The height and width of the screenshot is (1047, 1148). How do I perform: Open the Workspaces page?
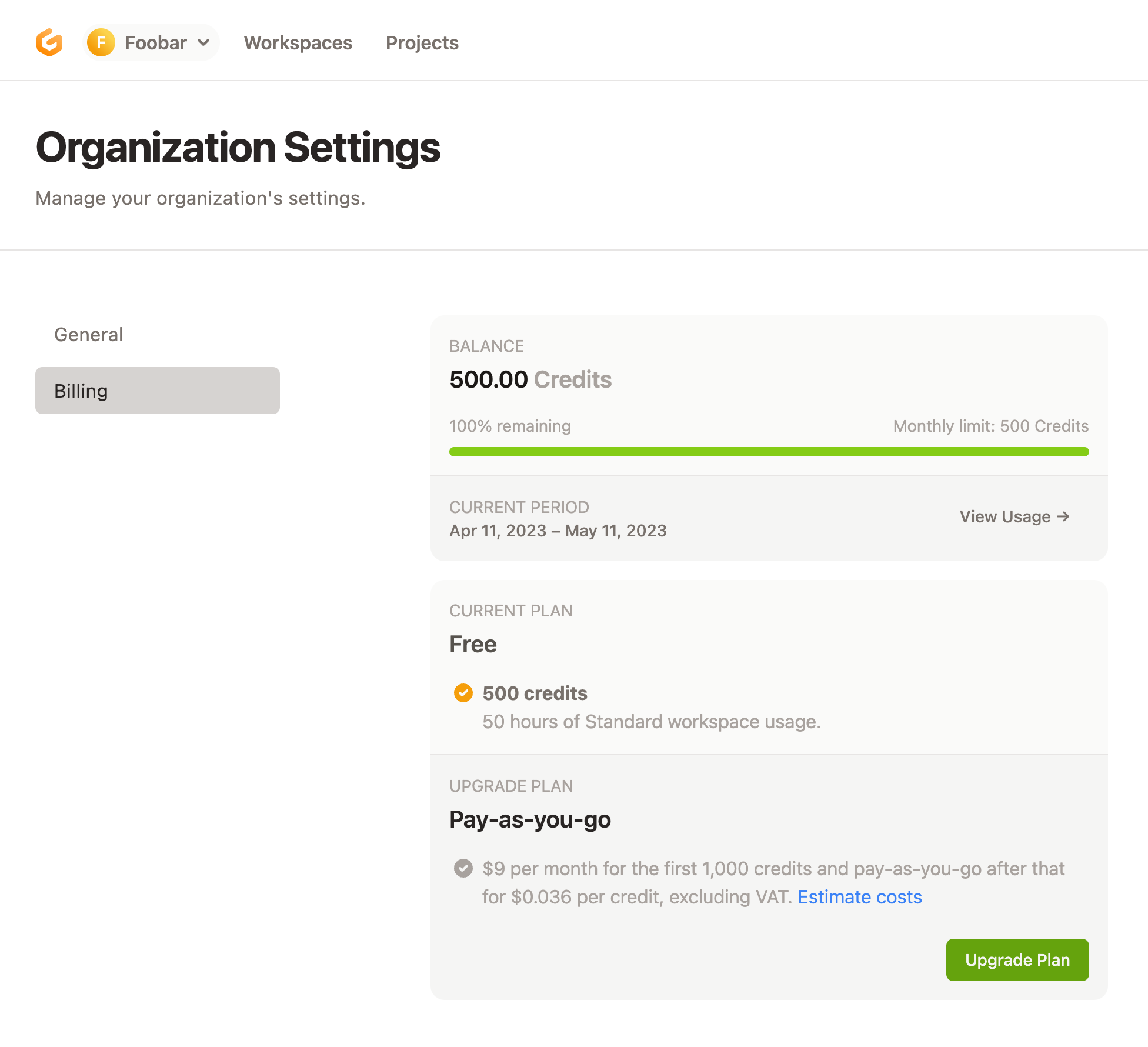298,43
